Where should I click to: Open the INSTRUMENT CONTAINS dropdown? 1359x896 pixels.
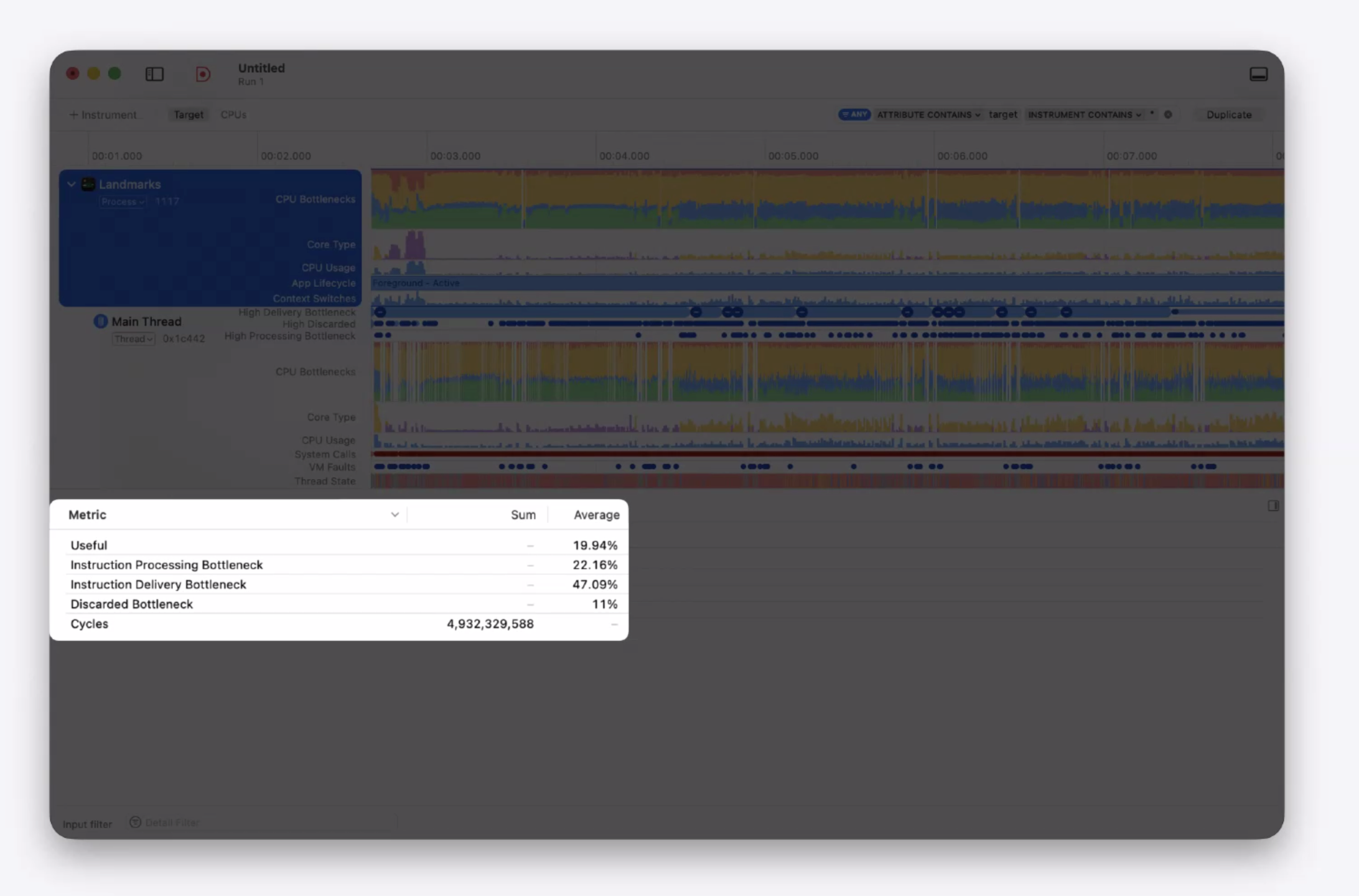[x=1084, y=114]
